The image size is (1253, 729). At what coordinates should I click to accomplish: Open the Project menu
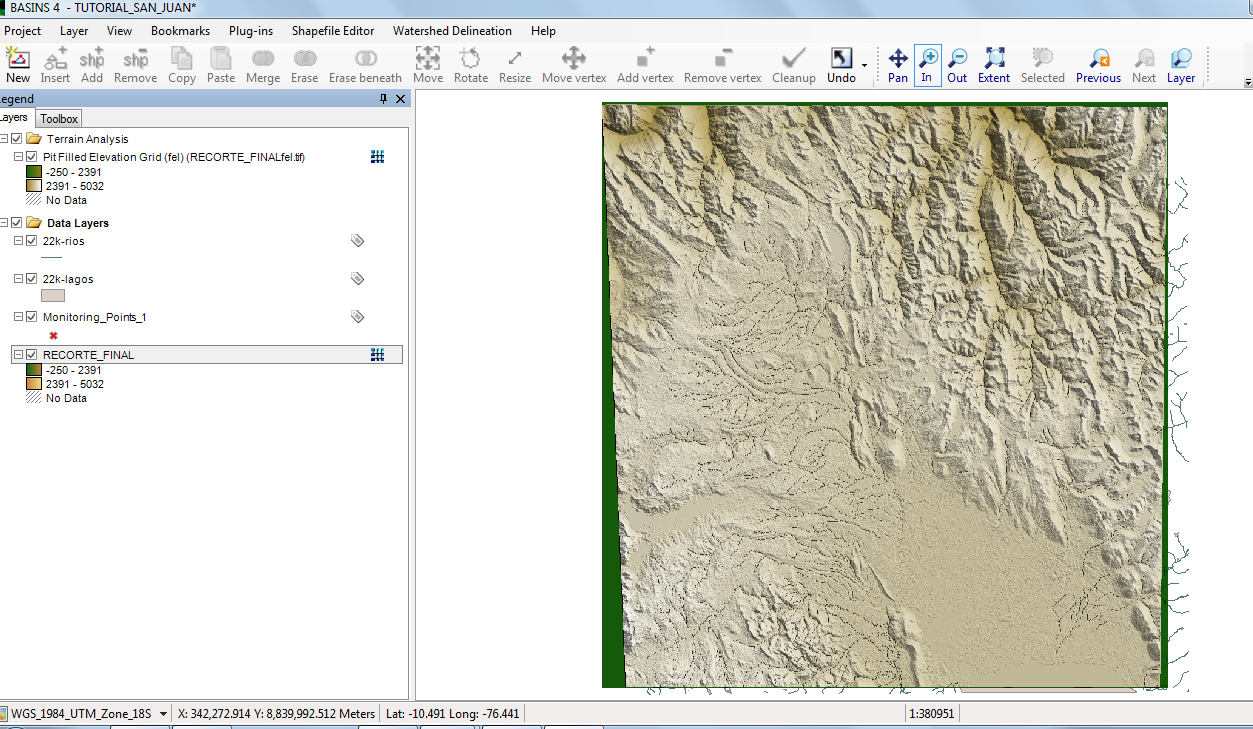[22, 31]
